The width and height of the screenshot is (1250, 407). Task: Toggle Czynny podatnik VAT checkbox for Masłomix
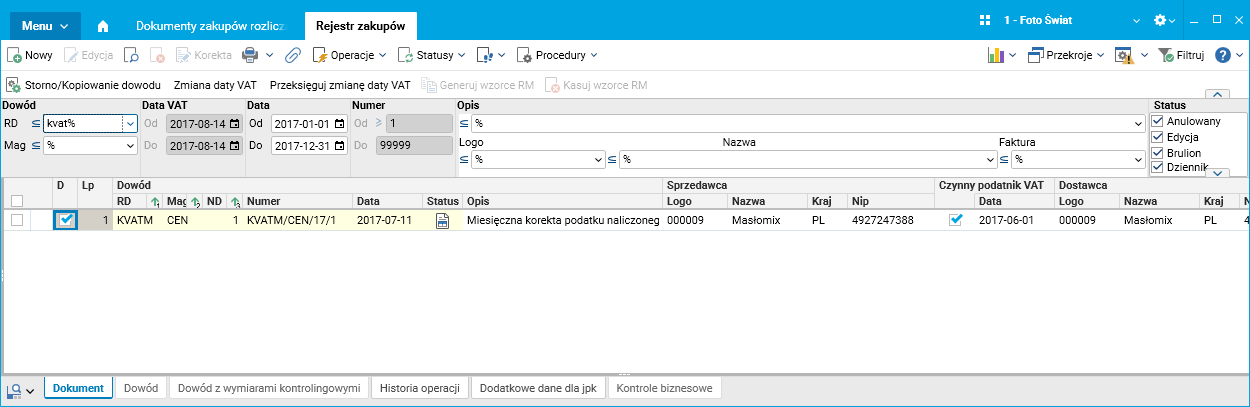tap(955, 220)
